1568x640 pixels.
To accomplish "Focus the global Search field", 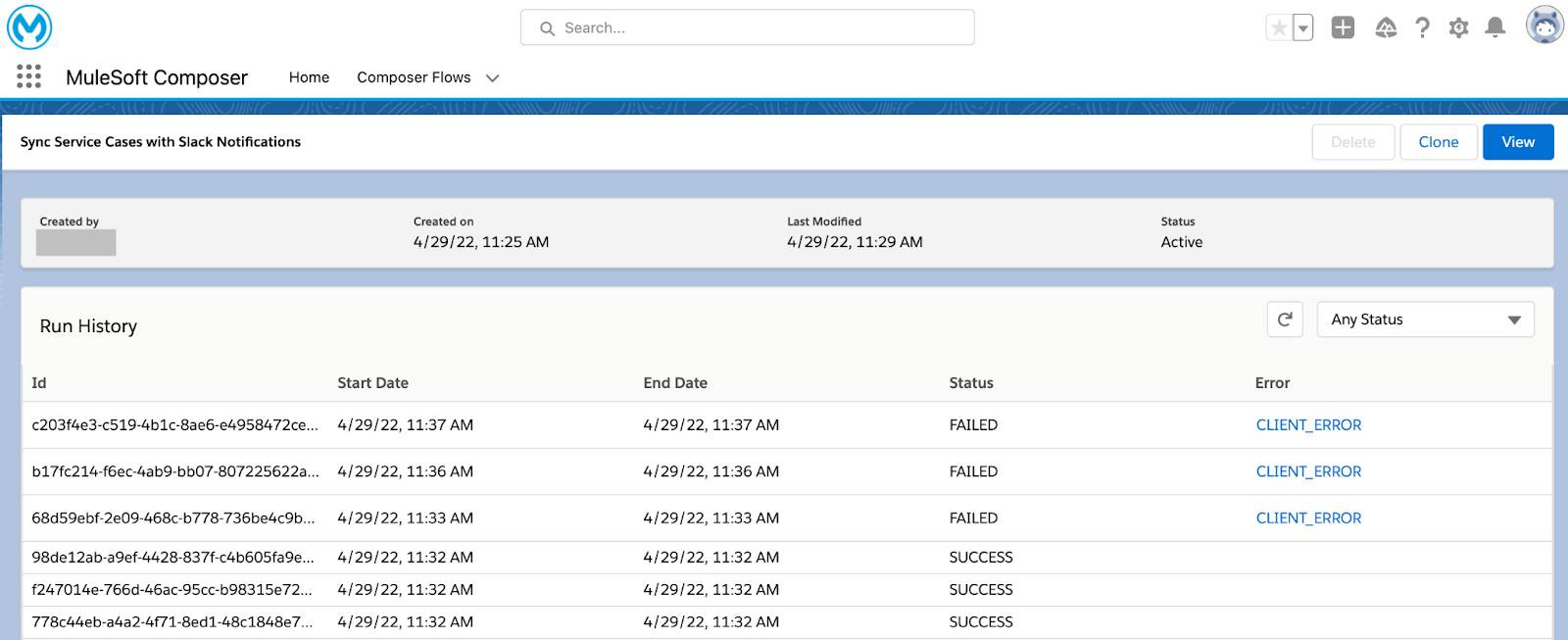I will pyautogui.click(x=747, y=27).
